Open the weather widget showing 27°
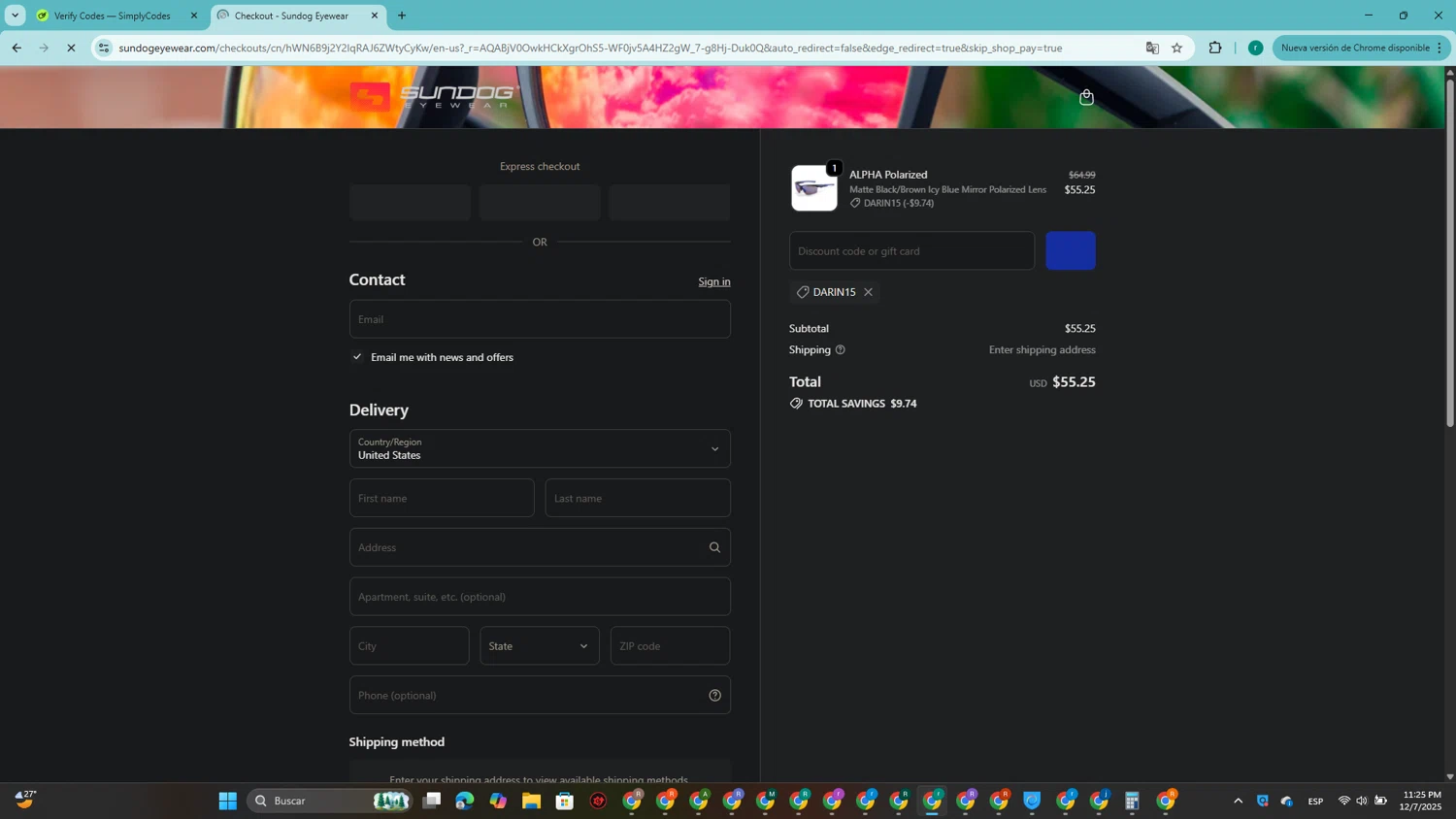Image resolution: width=1456 pixels, height=819 pixels. 26,799
